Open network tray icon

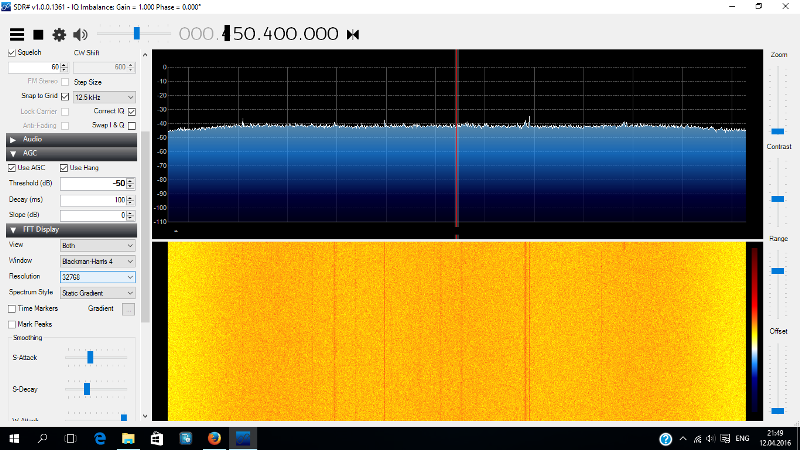[697, 439]
